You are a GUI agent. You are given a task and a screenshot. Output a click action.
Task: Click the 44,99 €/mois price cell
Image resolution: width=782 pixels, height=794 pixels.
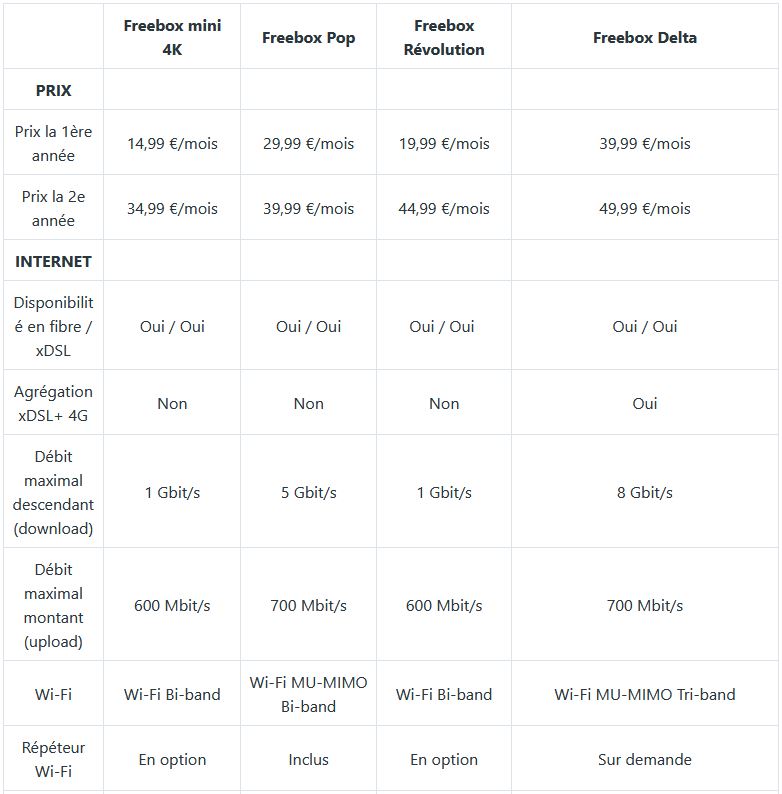tap(444, 208)
